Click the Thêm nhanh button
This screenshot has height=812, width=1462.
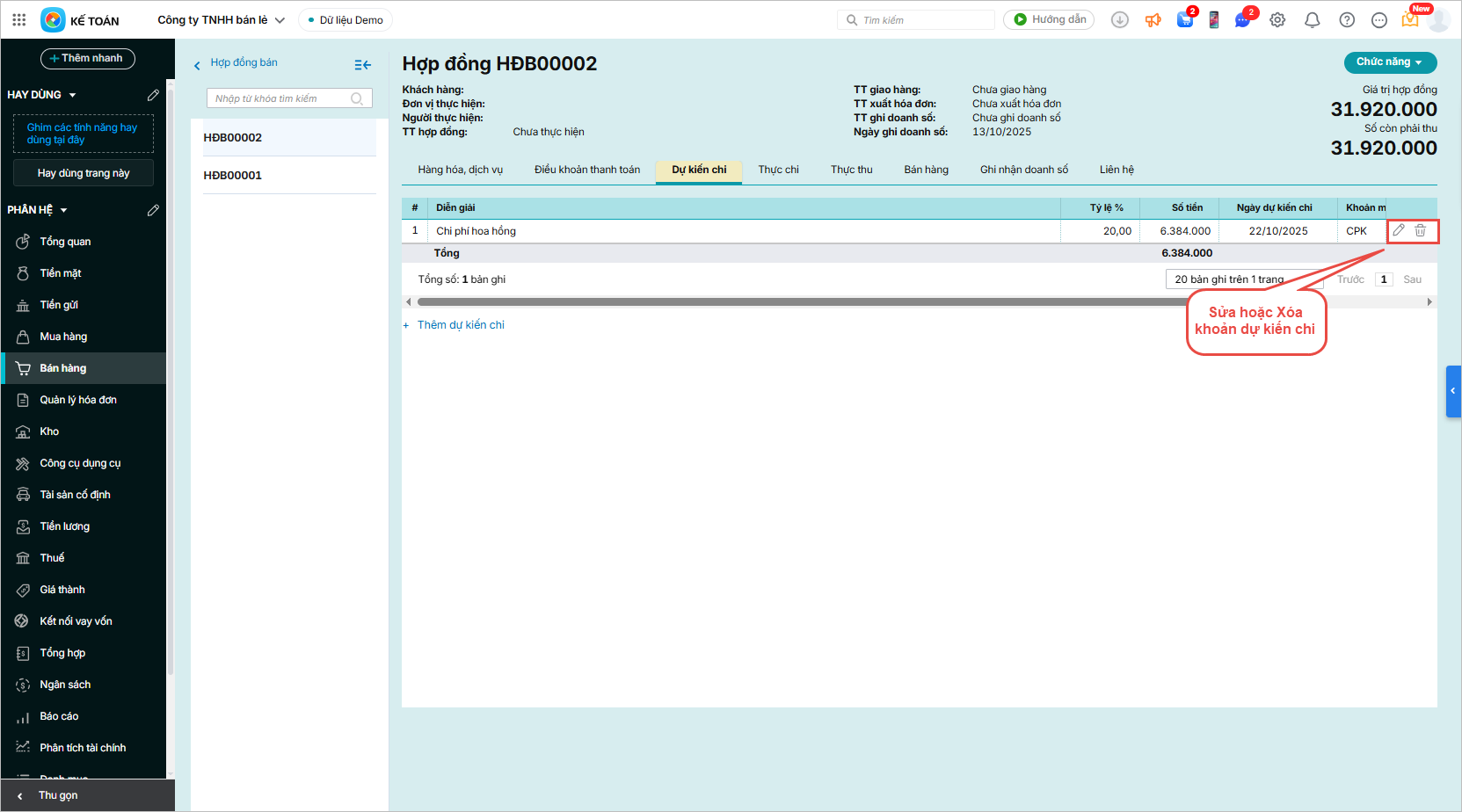(x=87, y=58)
